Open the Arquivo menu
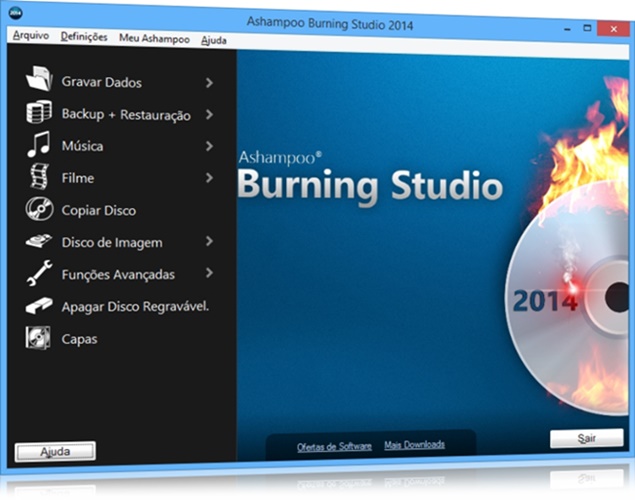The height and width of the screenshot is (500, 635). pyautogui.click(x=31, y=36)
